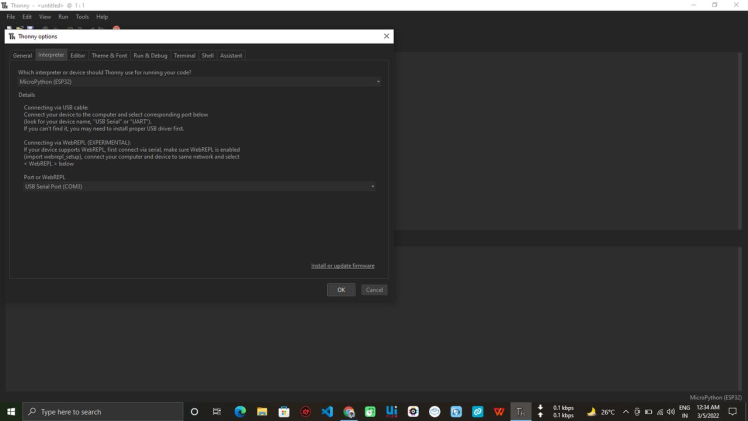Select the Interpreter tab

(x=51, y=55)
